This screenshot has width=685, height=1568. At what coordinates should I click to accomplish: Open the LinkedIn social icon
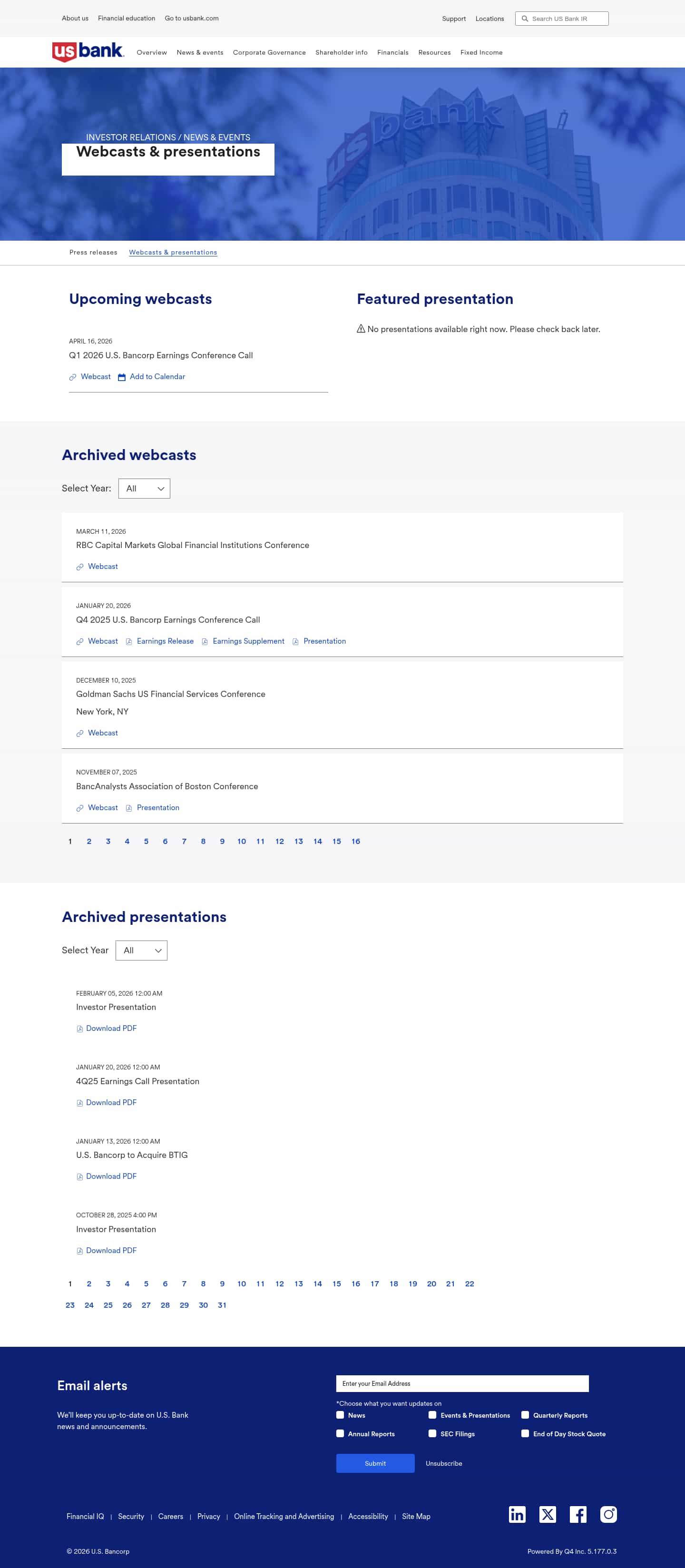[517, 1514]
